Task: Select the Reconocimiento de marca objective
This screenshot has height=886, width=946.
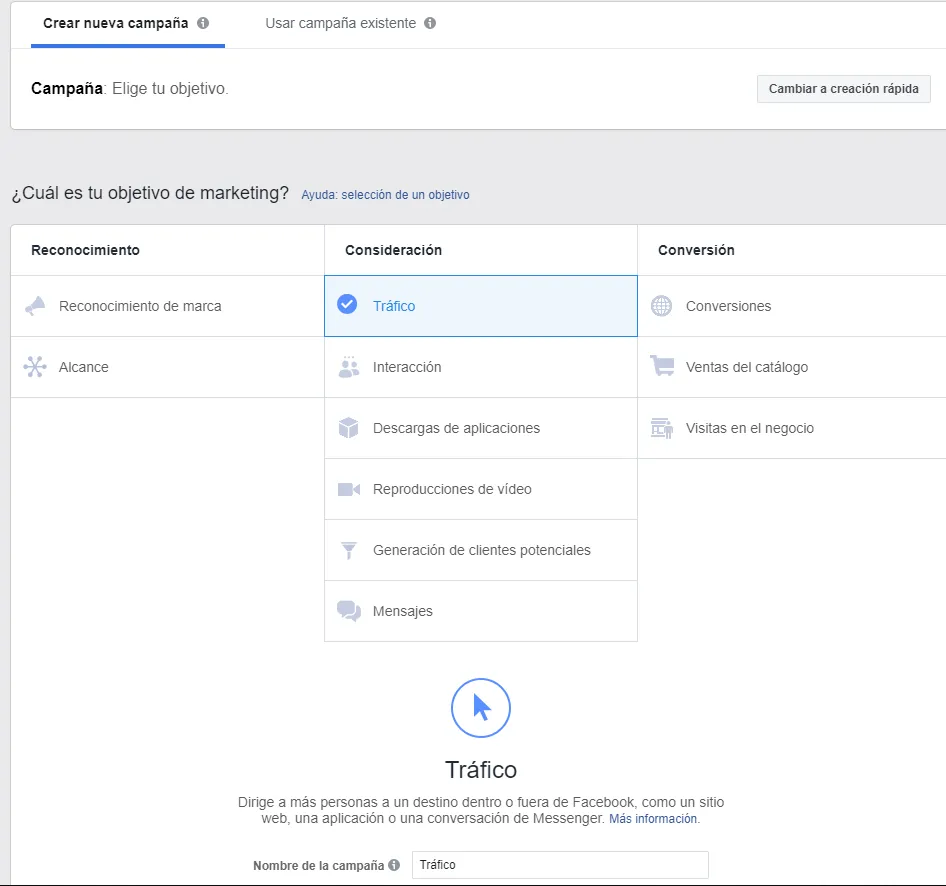Action: pyautogui.click(x=168, y=306)
